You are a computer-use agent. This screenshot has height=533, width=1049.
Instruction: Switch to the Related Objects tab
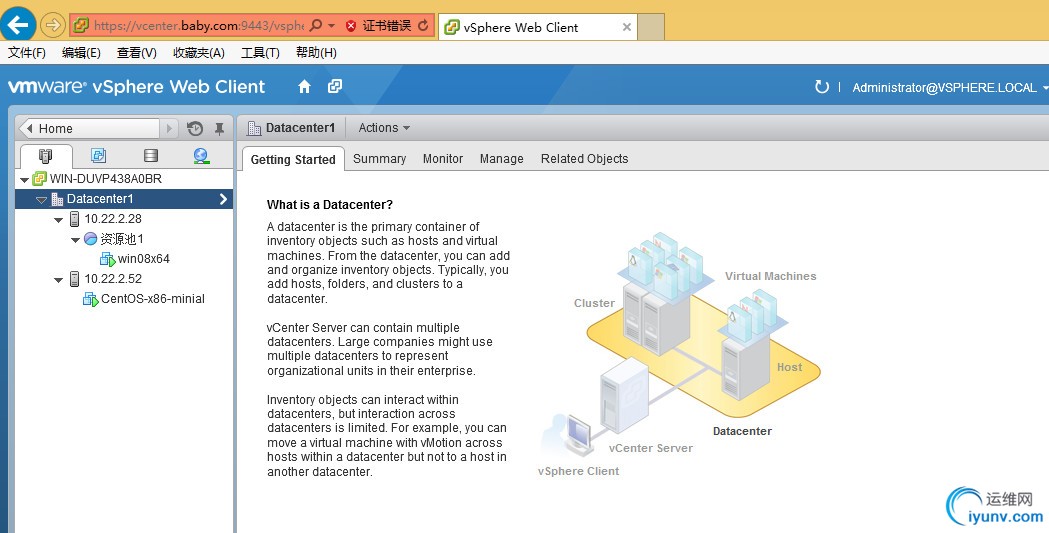[585, 158]
